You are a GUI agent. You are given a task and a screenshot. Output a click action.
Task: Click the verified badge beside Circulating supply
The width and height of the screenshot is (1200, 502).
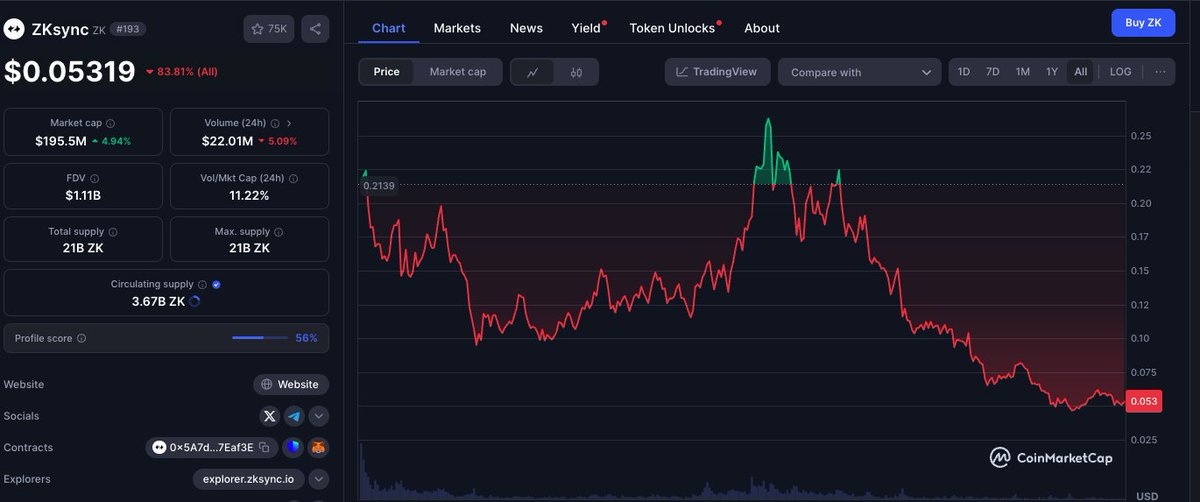[x=217, y=285]
